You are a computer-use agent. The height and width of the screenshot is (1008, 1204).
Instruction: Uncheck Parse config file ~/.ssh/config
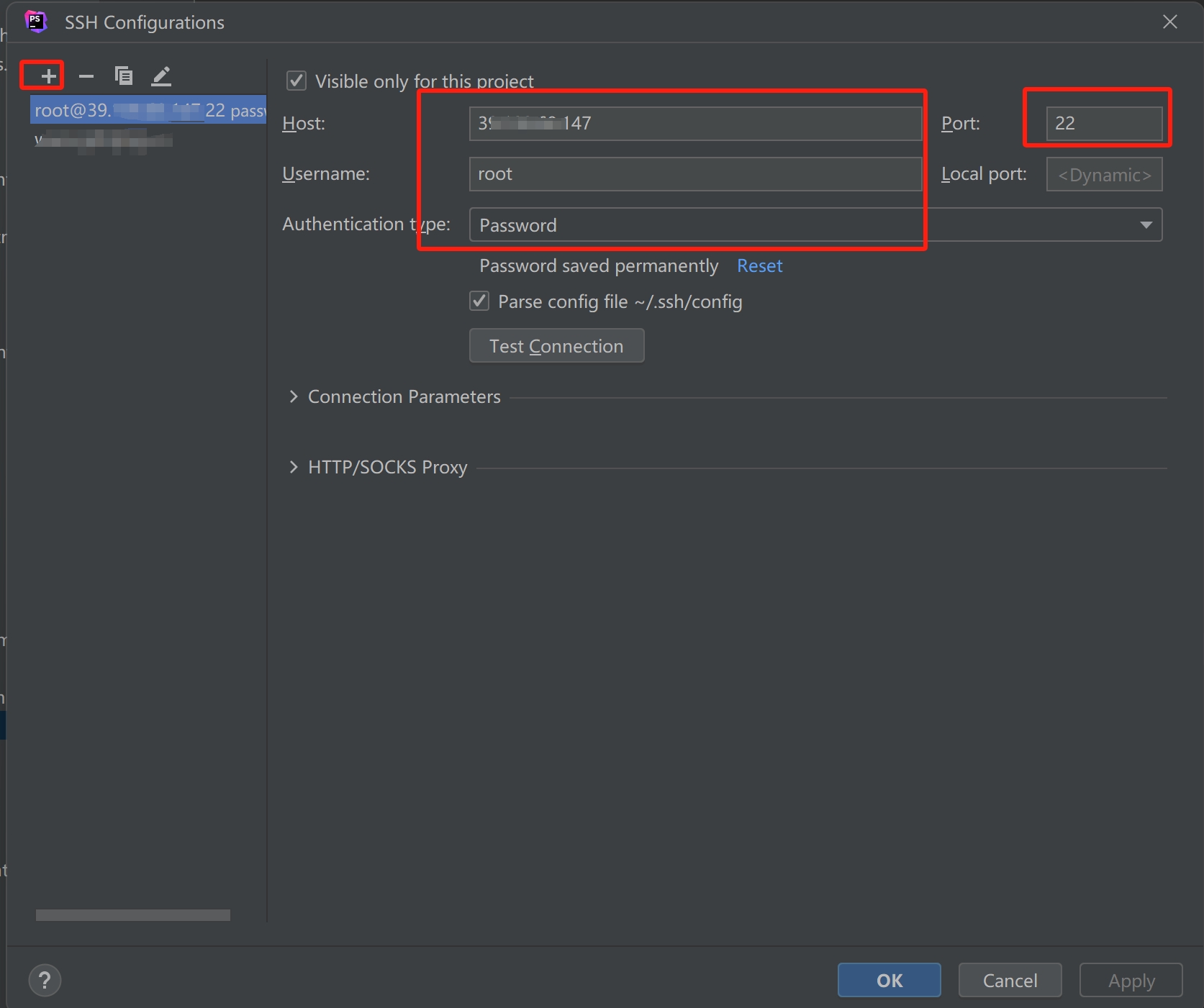tap(479, 301)
